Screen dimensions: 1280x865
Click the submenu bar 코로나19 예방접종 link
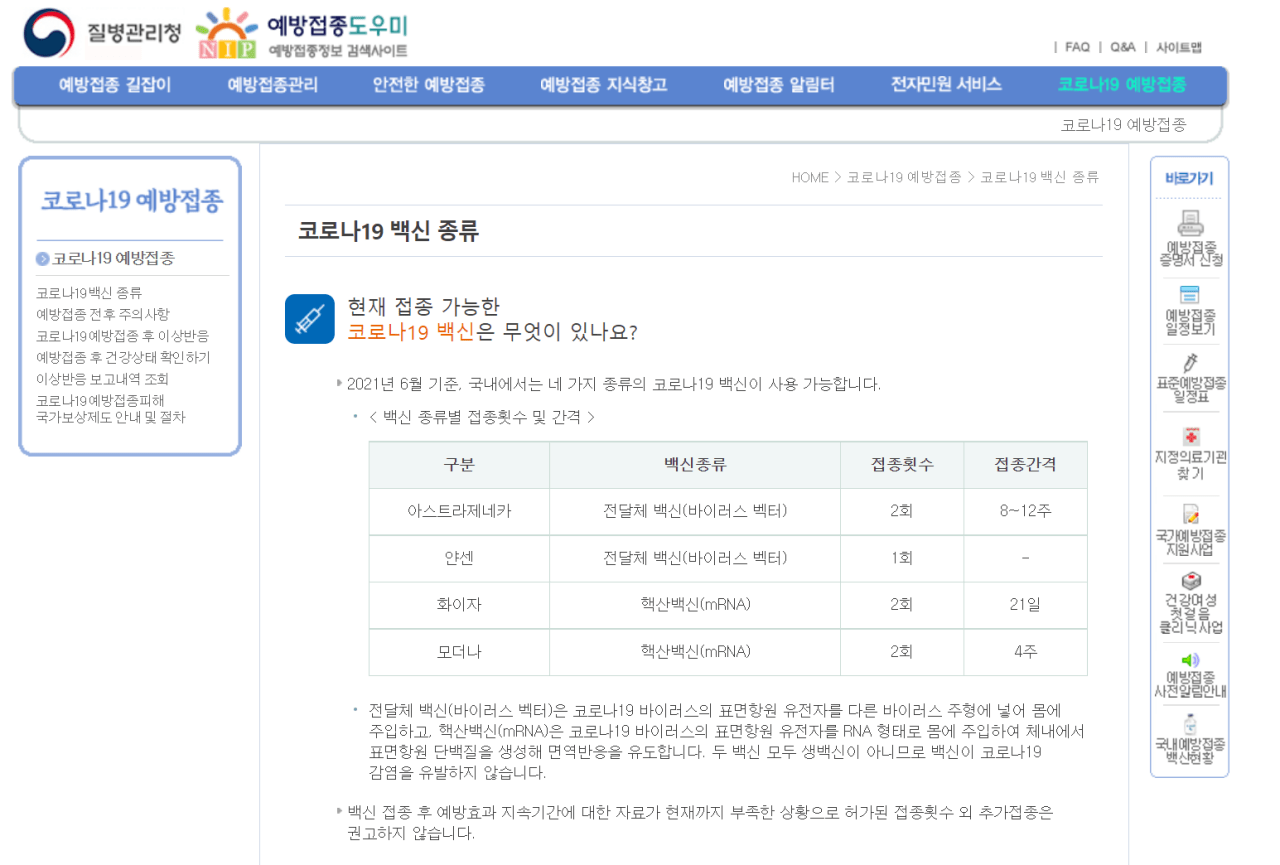click(x=1123, y=125)
